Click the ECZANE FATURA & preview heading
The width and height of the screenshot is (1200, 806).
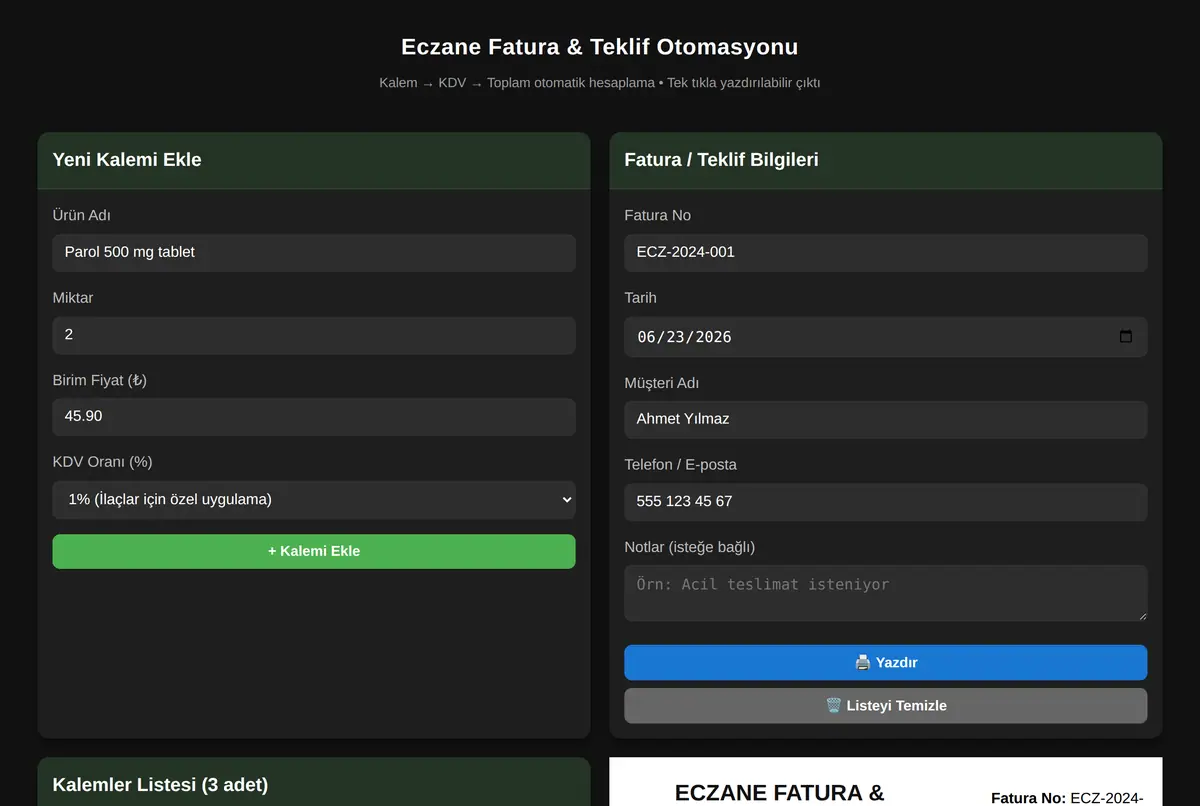780,793
